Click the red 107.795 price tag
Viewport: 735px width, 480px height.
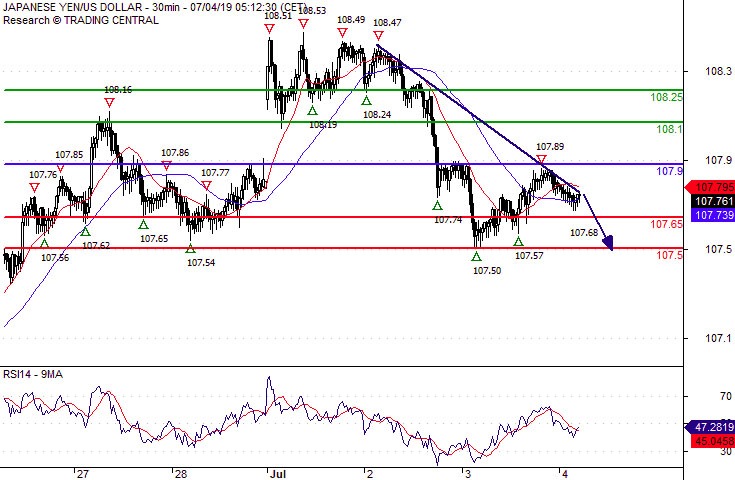710,188
